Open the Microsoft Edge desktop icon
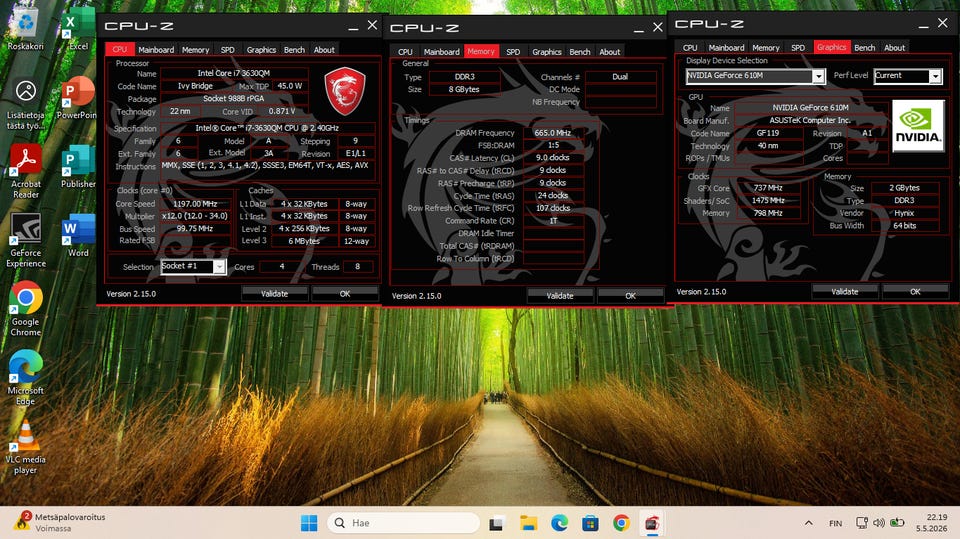The height and width of the screenshot is (539, 960). (x=26, y=379)
